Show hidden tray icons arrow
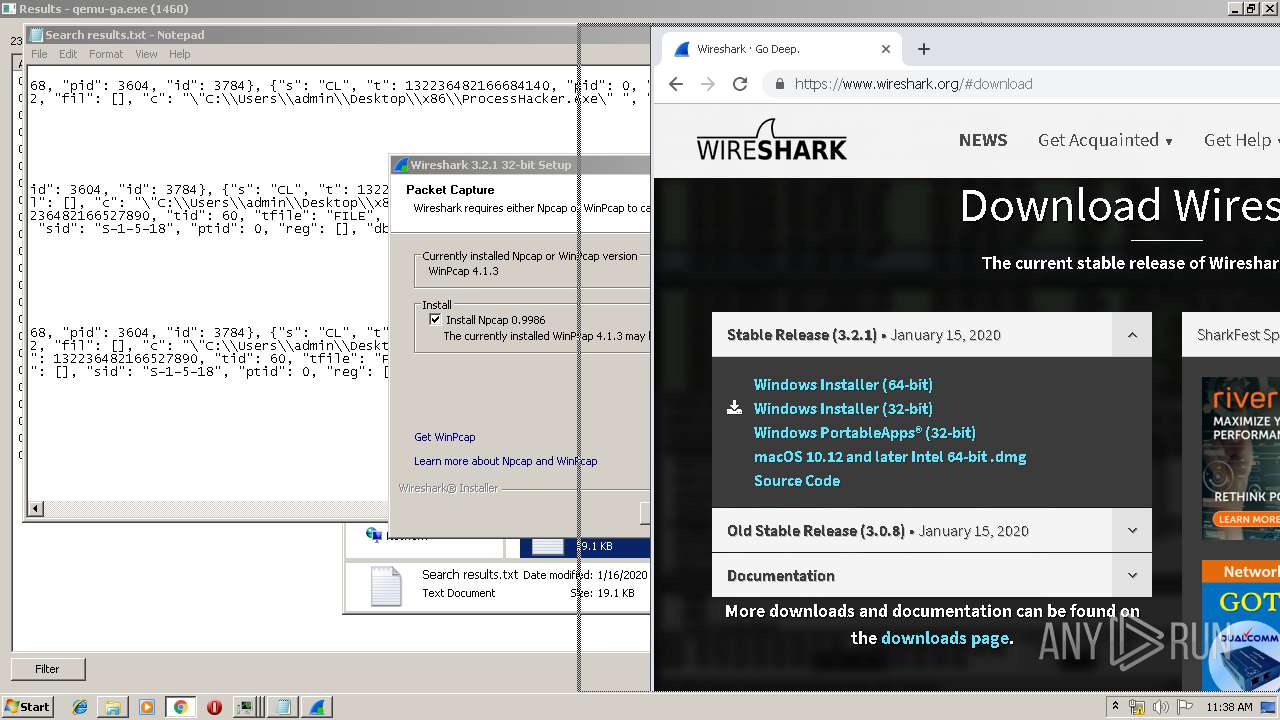Screen dimensions: 1280x720 point(1115,707)
